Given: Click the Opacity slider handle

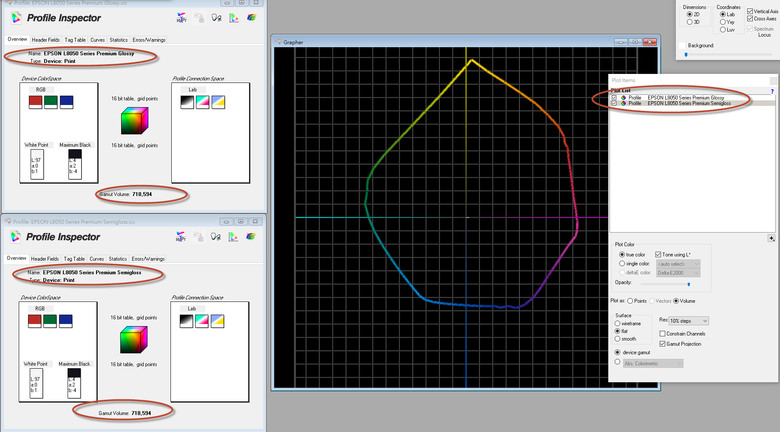Looking at the screenshot, I should (x=688, y=284).
